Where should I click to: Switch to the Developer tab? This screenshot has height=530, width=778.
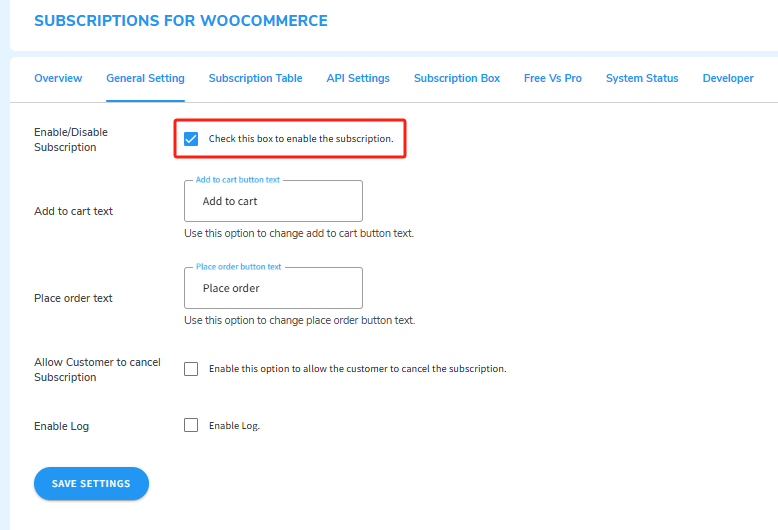[x=728, y=78]
